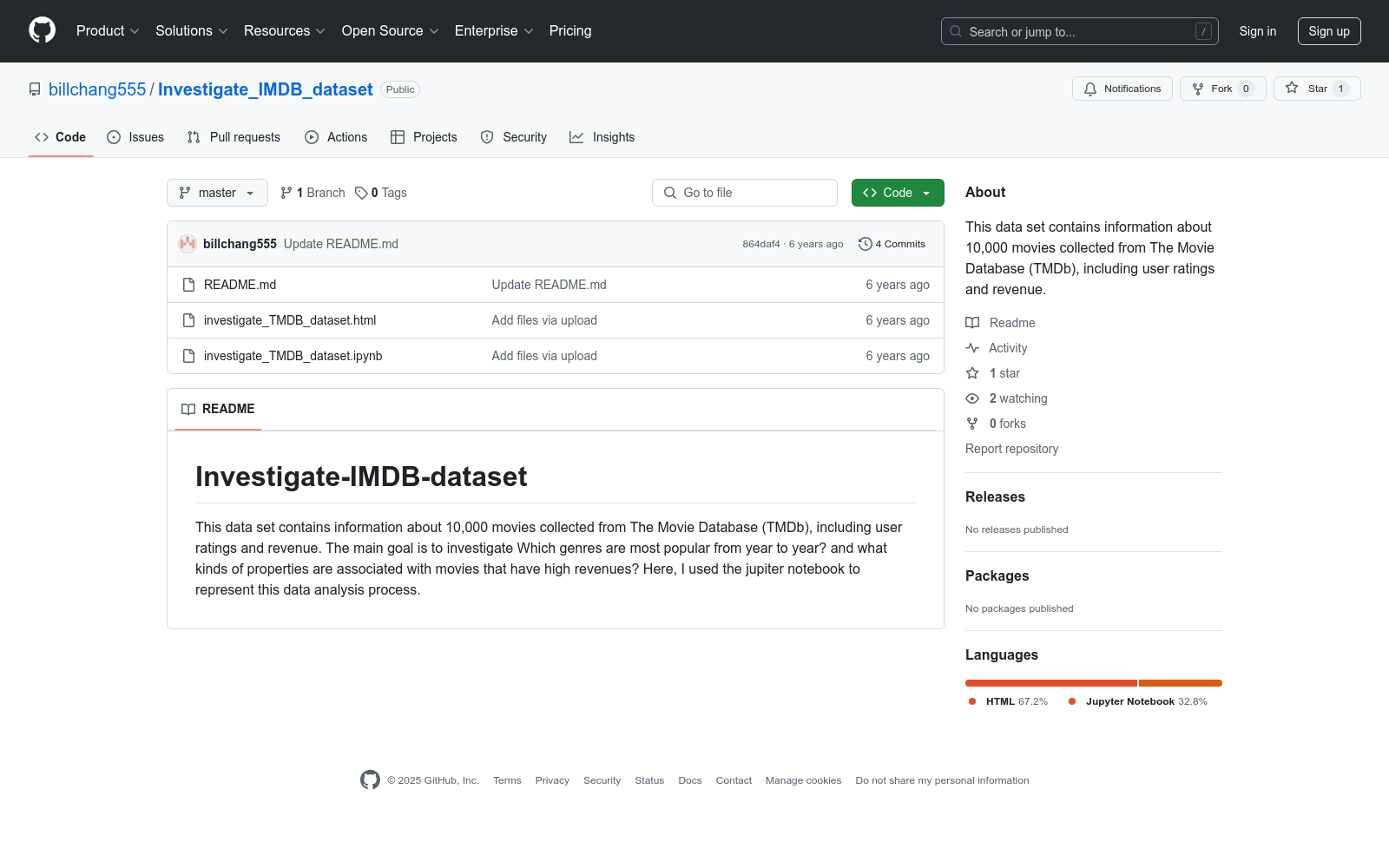The width and height of the screenshot is (1389, 868).
Task: Click the magnifier icon in header search
Action: pos(956,31)
